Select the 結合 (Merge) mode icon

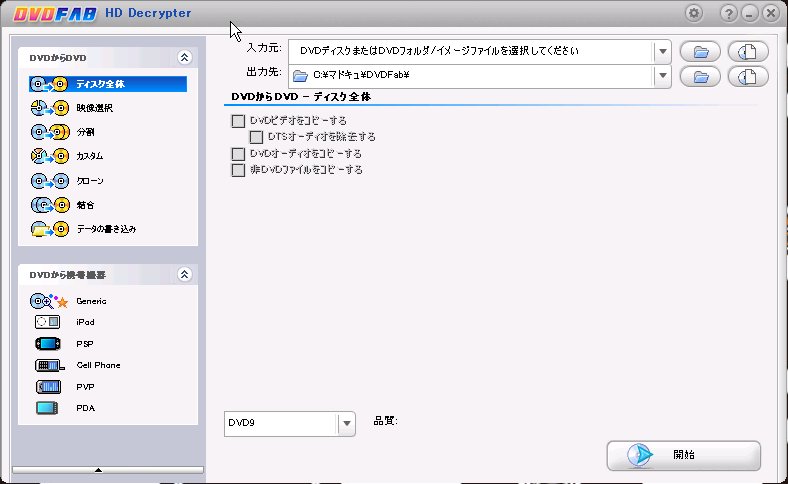[x=49, y=205]
